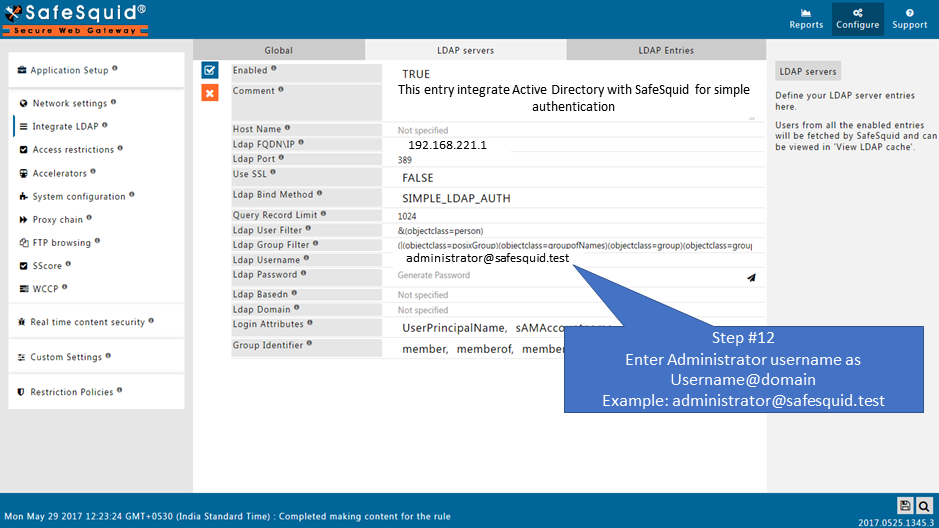Viewport: 939px width, 528px height.
Task: Click the send arrow icon beside Ldap Password
Action: click(751, 277)
